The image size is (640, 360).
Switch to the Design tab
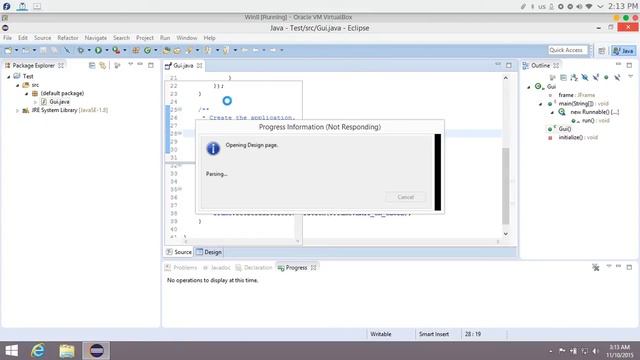click(209, 252)
